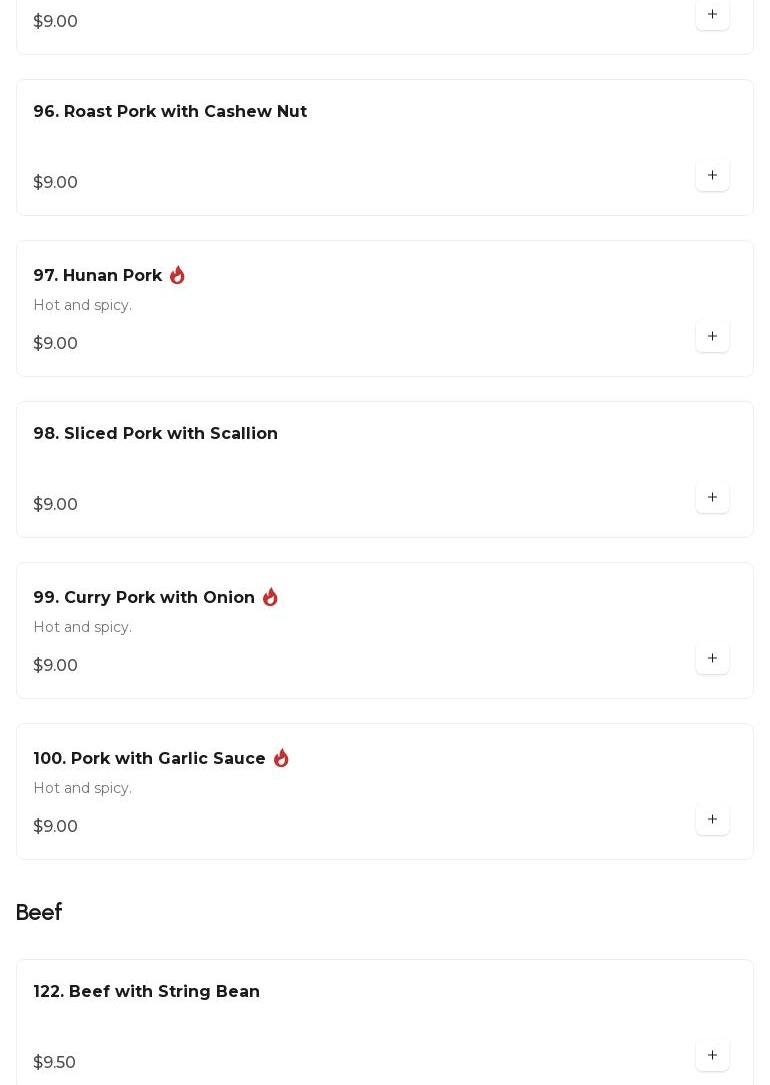Add Curry Pork with Onion via plus
The image size is (770, 1085).
click(x=712, y=658)
